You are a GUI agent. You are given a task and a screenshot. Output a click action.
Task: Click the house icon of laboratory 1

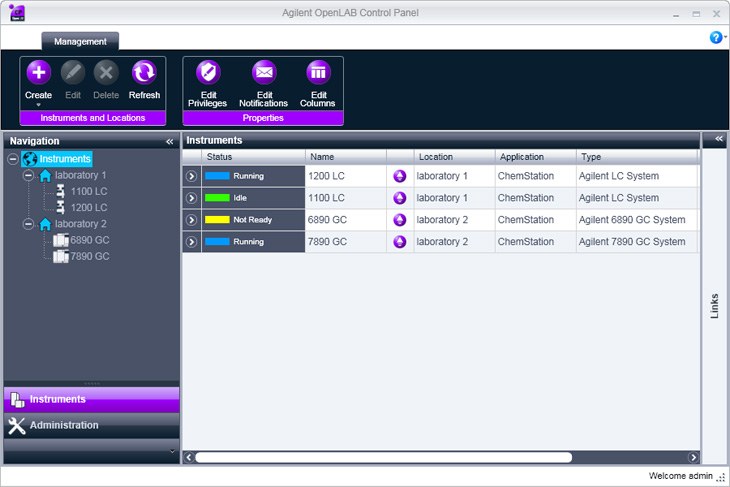coord(45,176)
